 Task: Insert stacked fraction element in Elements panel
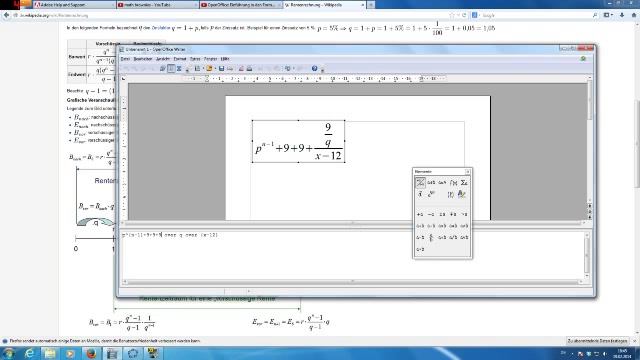point(431,238)
